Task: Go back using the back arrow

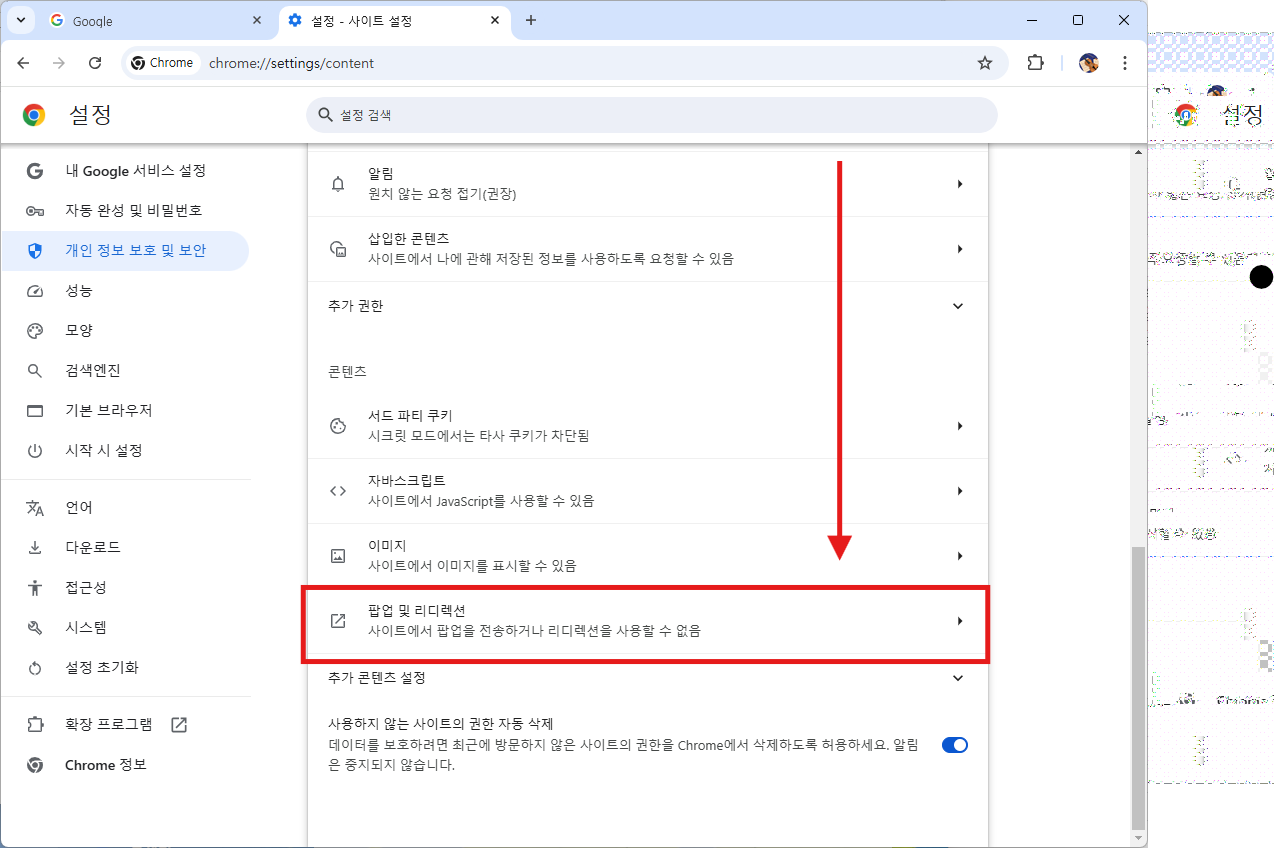Action: point(23,63)
